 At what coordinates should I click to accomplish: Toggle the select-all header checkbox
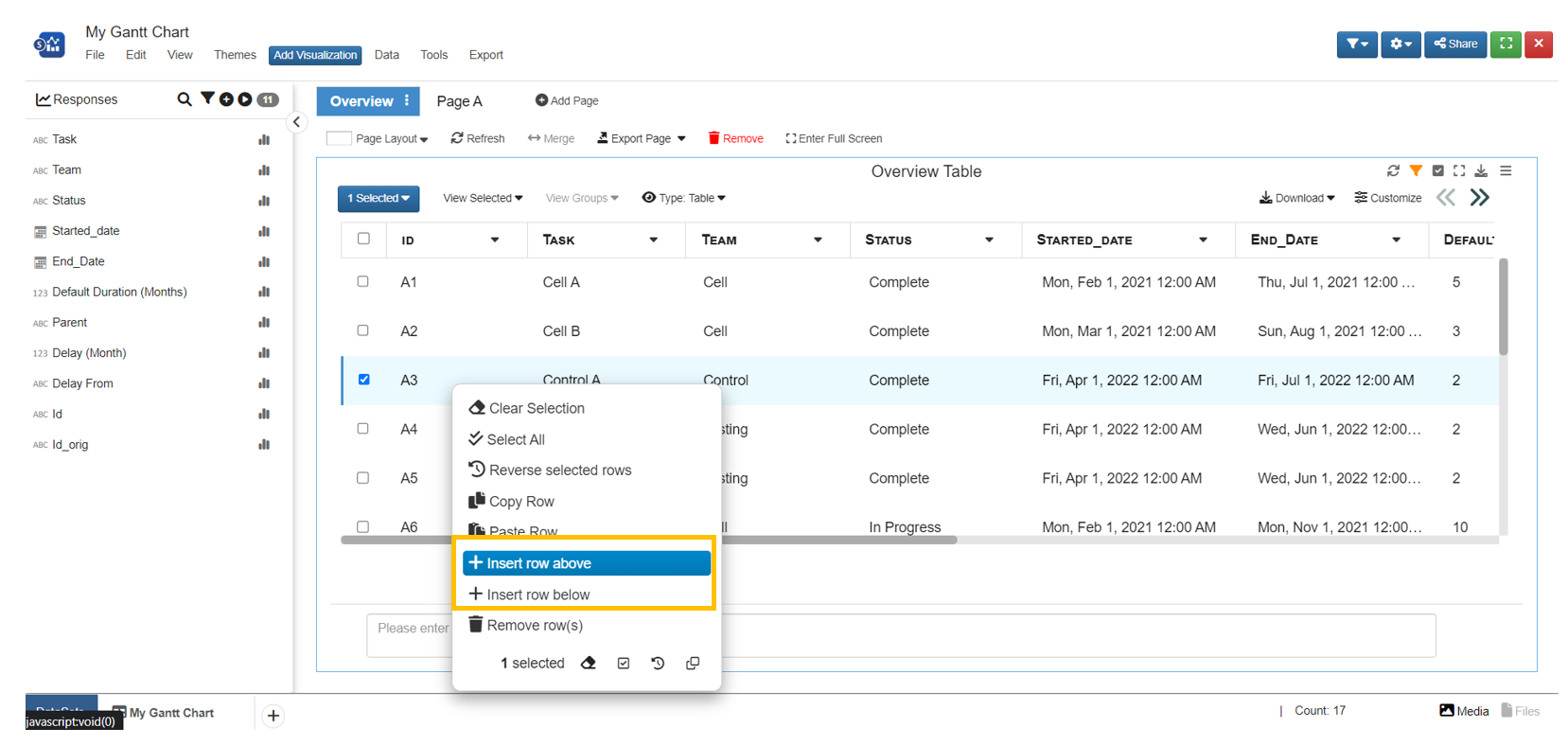click(x=363, y=239)
